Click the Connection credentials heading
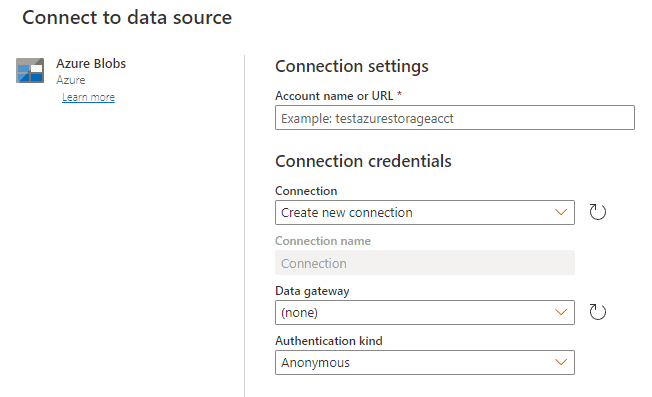652x397 pixels. (x=363, y=161)
